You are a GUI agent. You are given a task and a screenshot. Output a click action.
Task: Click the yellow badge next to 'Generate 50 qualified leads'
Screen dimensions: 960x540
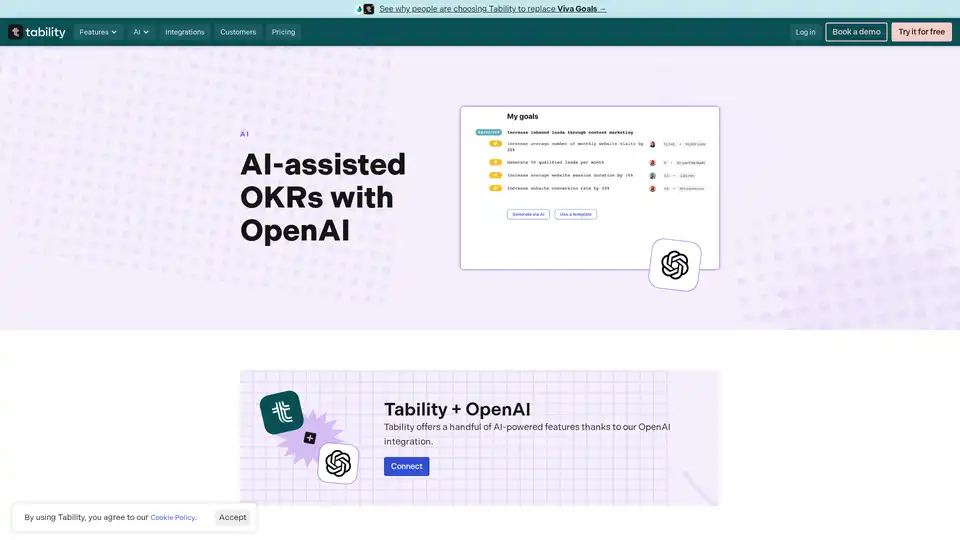coord(495,162)
